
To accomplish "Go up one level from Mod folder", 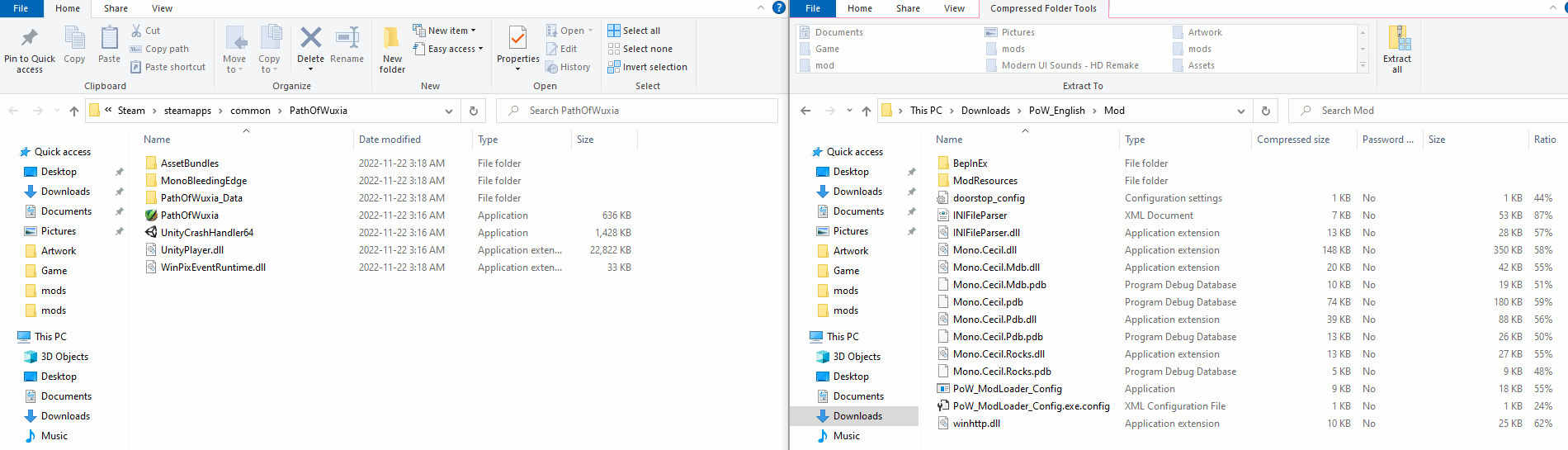I will point(866,111).
